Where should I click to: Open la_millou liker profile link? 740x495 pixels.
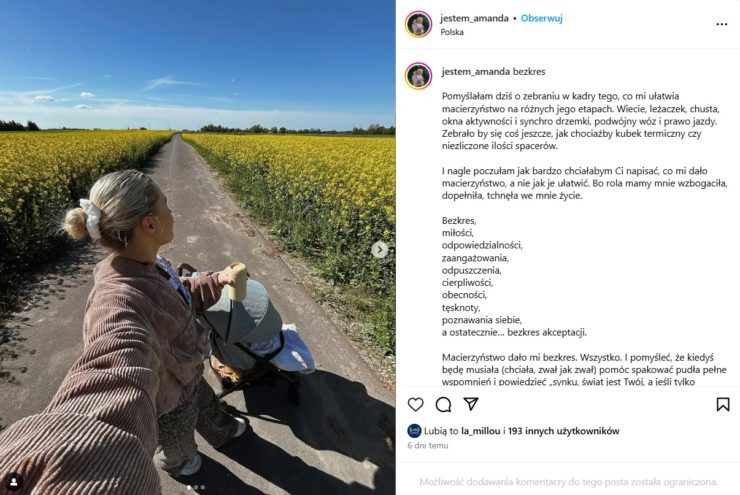480,431
